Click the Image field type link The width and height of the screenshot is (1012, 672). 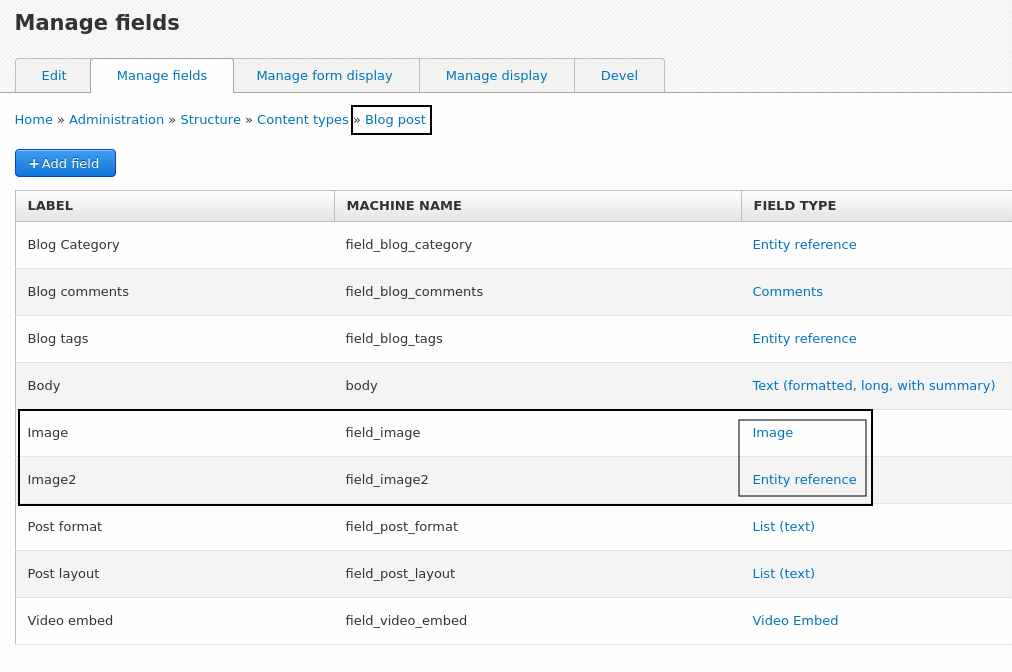tap(772, 432)
